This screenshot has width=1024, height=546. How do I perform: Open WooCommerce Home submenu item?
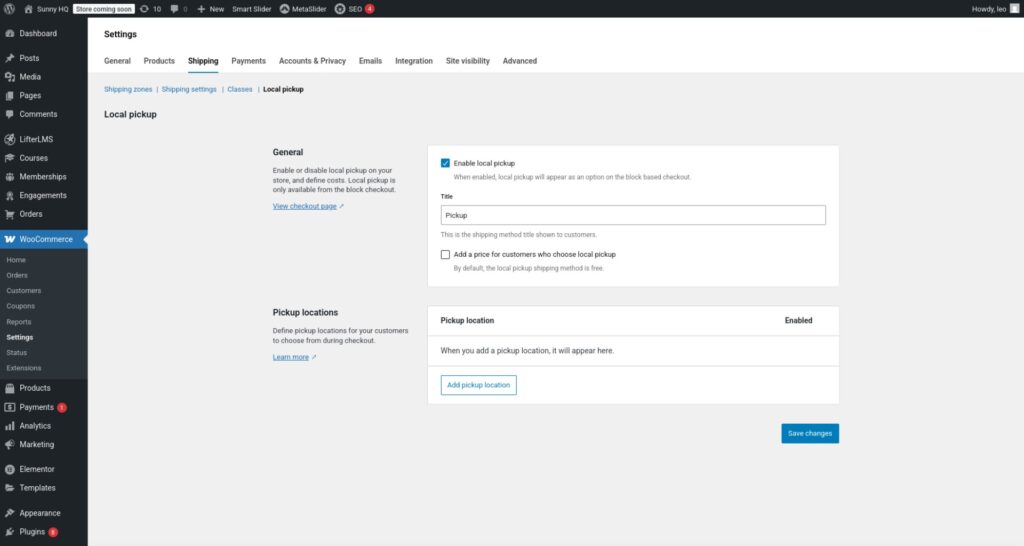click(16, 260)
